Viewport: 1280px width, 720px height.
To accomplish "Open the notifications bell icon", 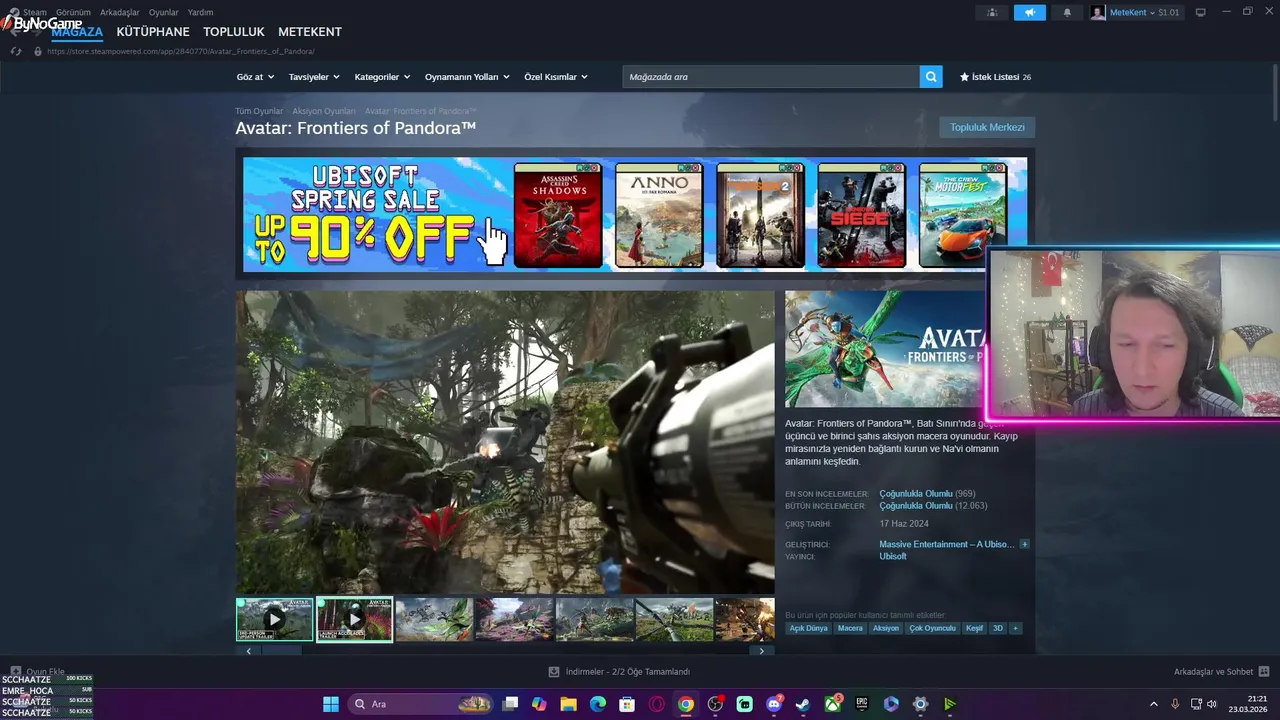I will [x=1067, y=12].
